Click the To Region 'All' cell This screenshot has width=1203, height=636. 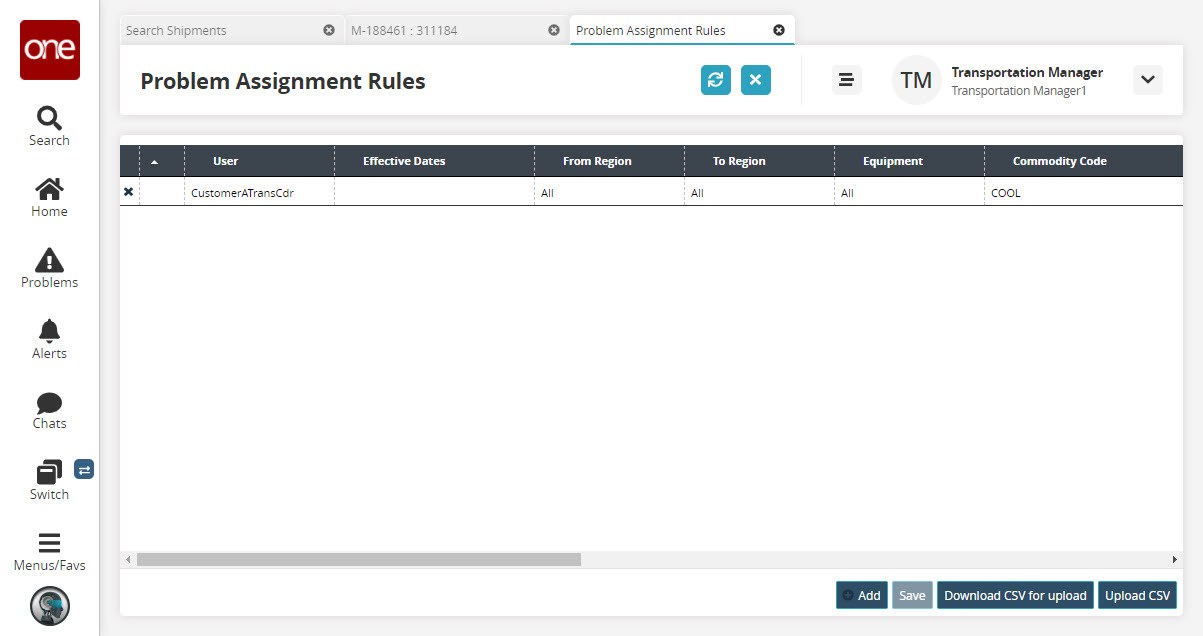[759, 193]
